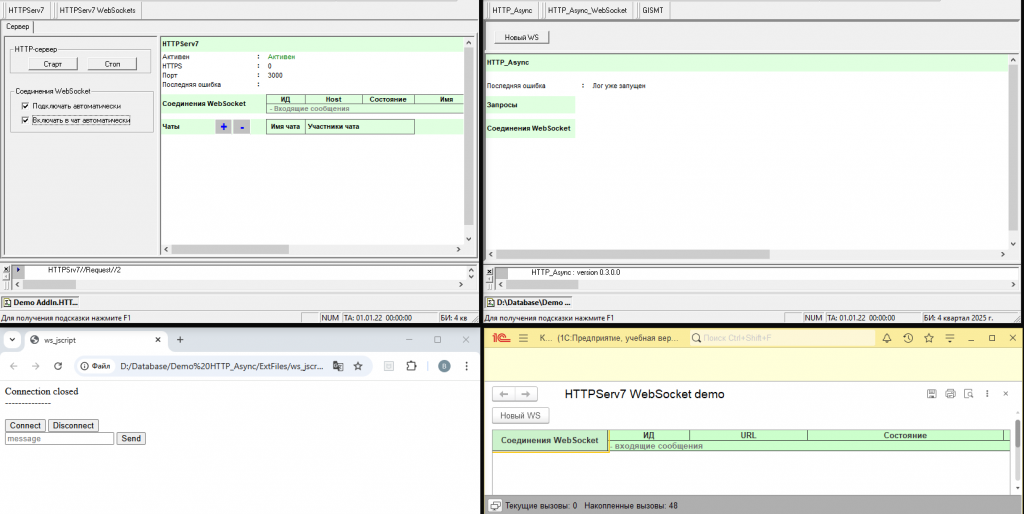Reload the ws_jscript page
This screenshot has height=514, width=1024.
pos(58,366)
